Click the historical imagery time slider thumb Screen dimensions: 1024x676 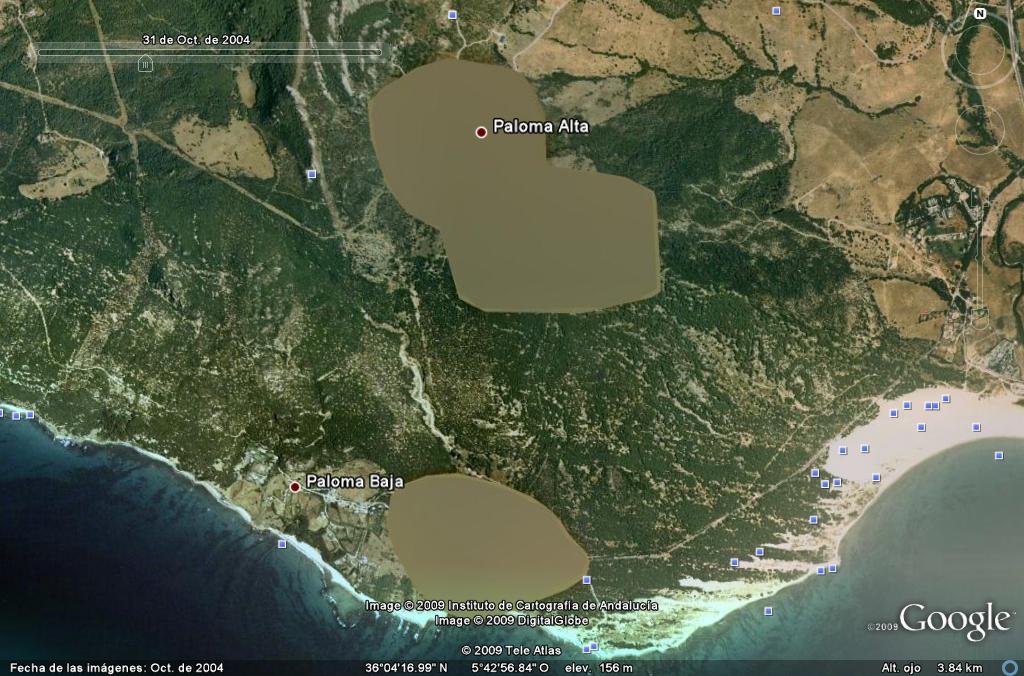coord(145,64)
